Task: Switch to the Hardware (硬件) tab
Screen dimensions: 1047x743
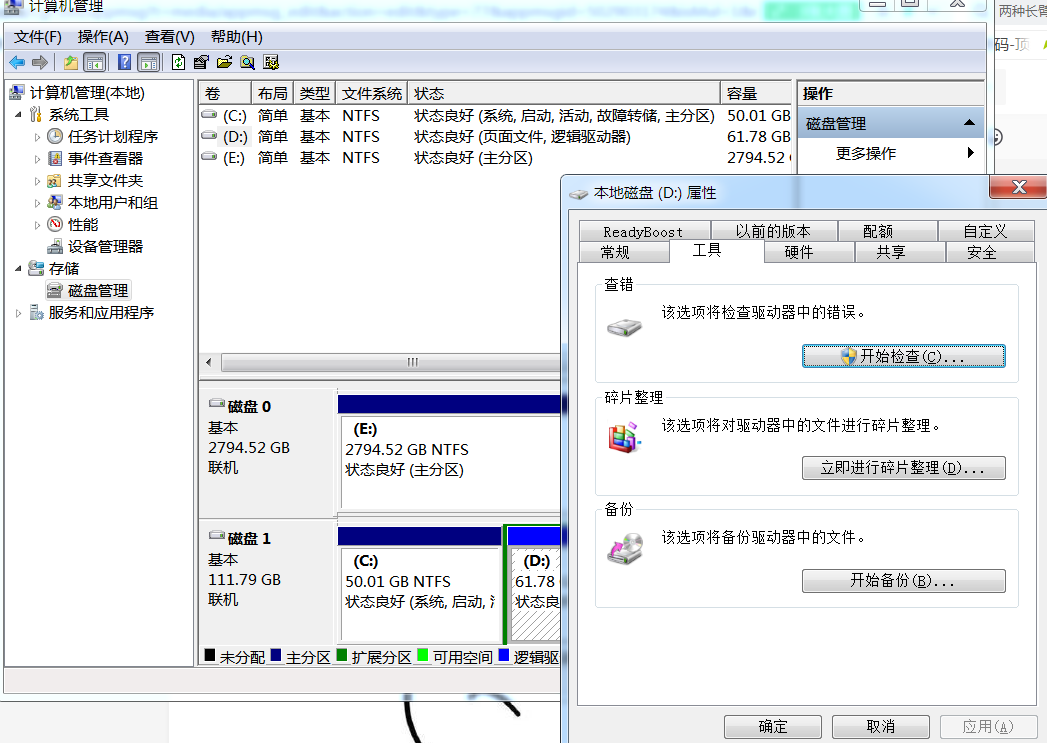Action: (799, 252)
